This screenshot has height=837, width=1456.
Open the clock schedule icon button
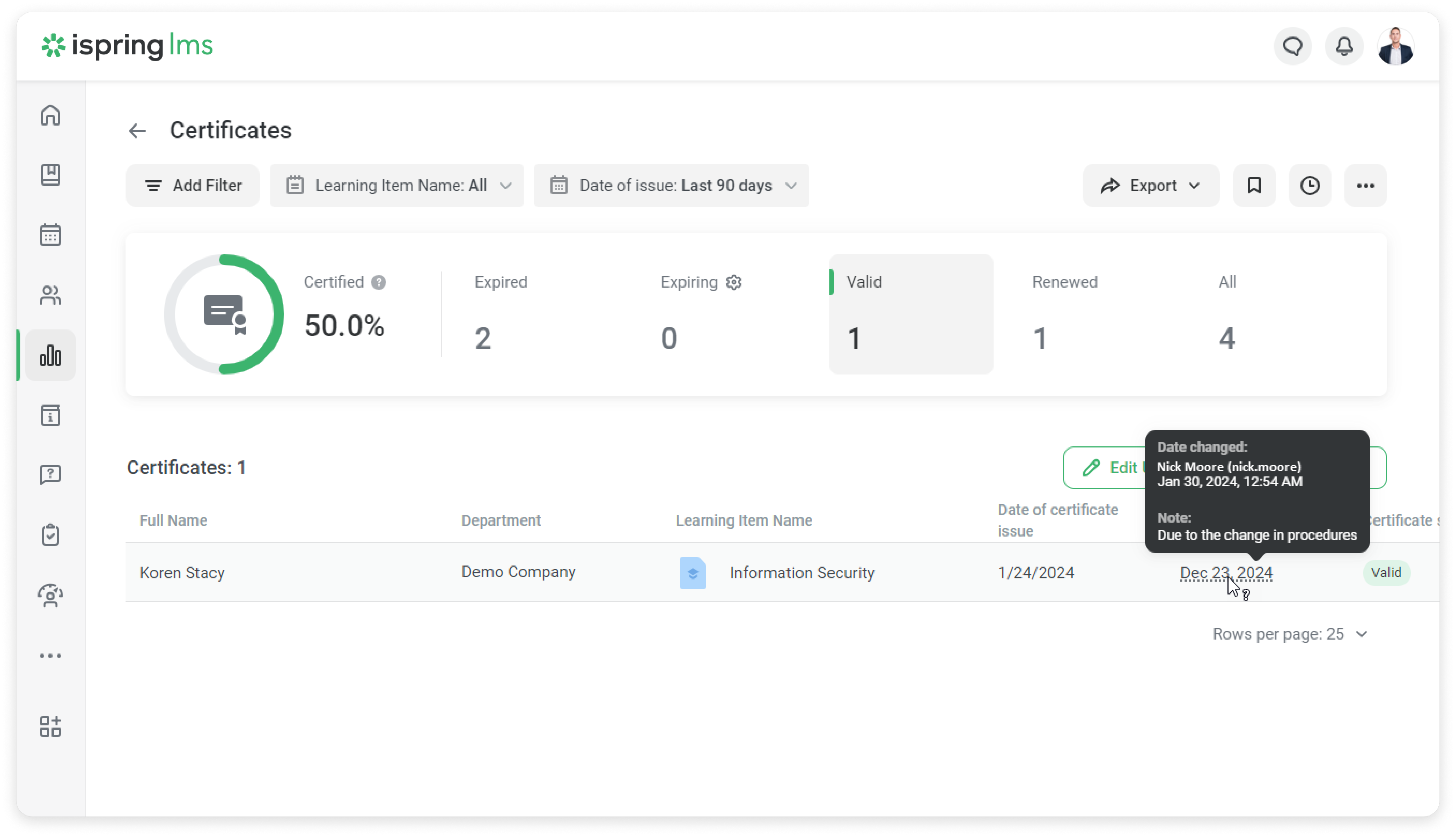pos(1310,186)
